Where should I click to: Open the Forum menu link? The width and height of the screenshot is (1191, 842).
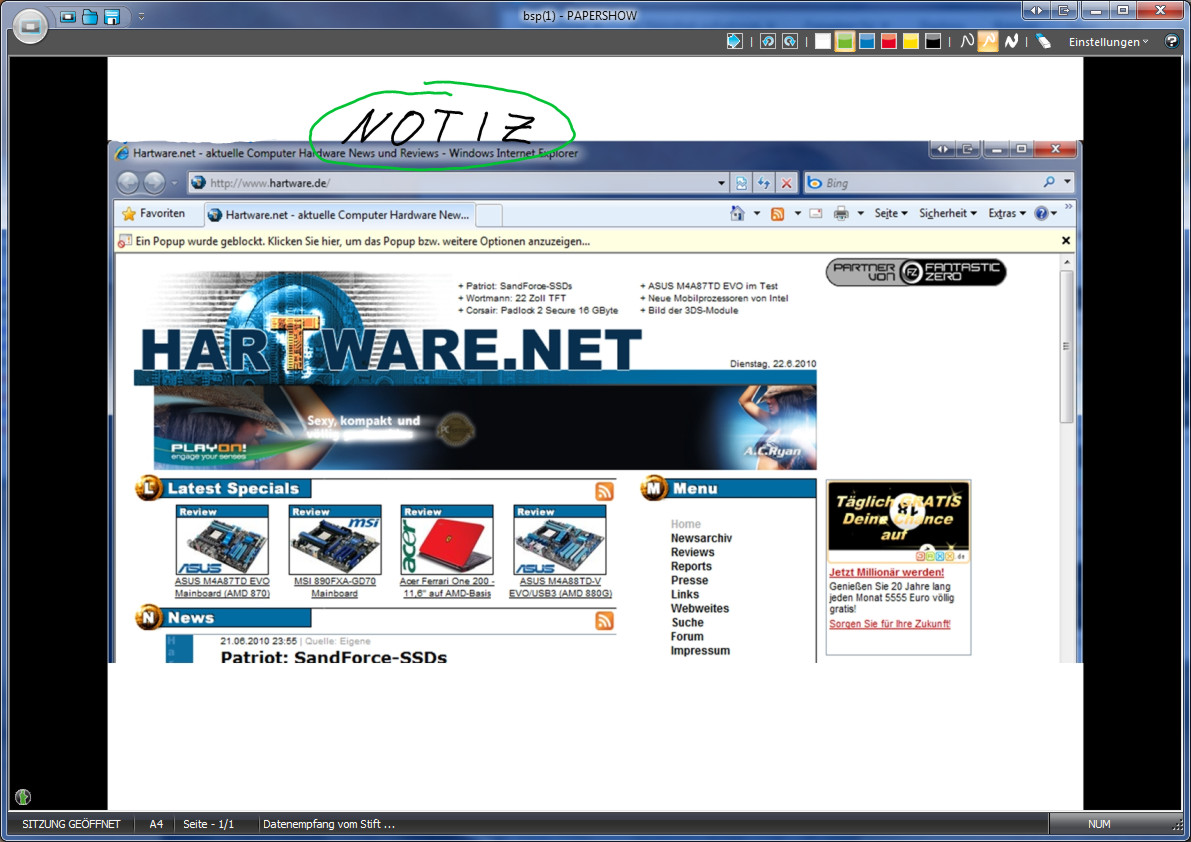[x=687, y=636]
